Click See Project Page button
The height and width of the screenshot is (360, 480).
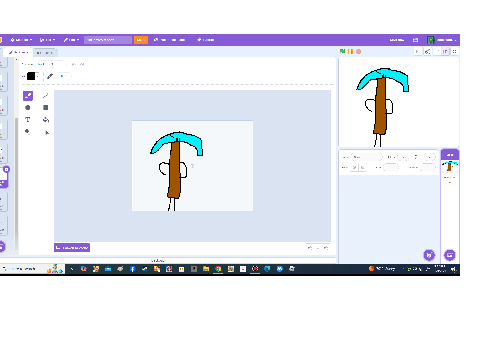(x=169, y=40)
